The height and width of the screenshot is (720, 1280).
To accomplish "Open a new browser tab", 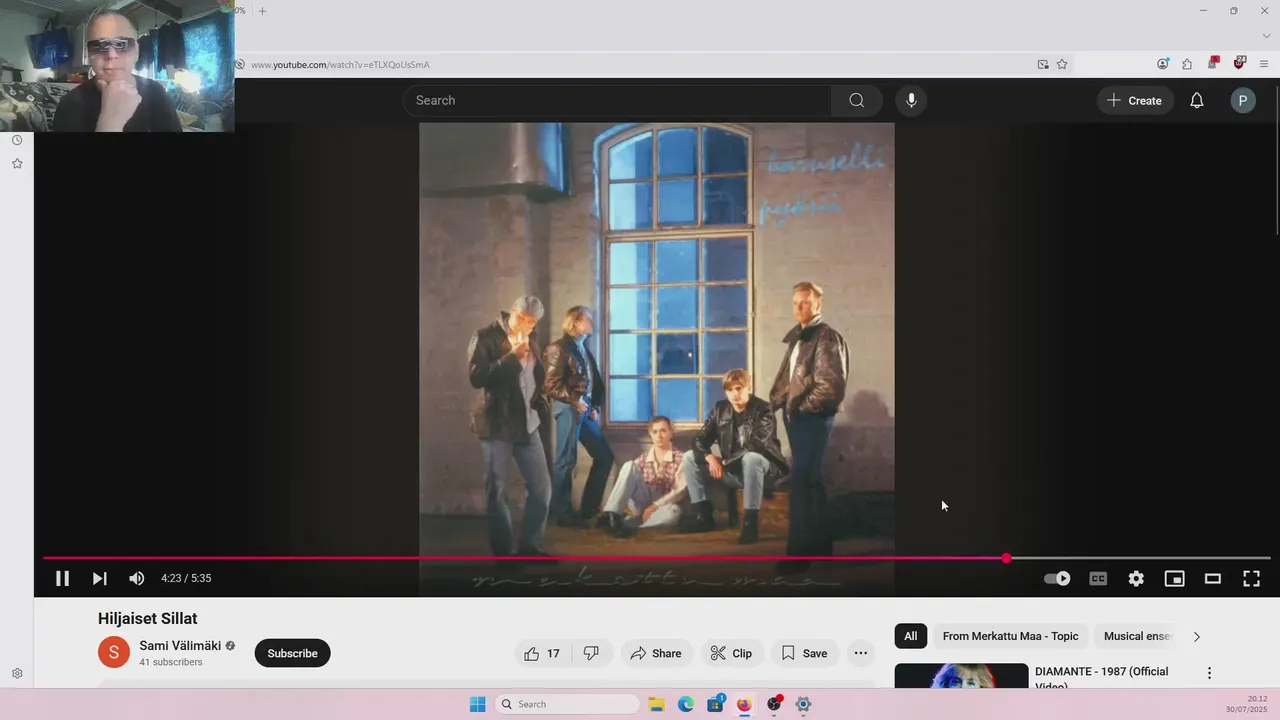I will point(262,11).
